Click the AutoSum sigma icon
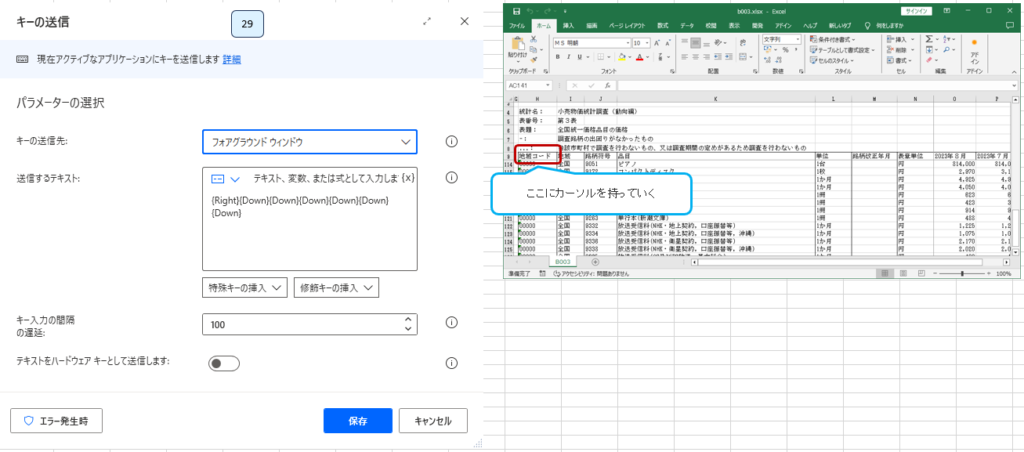 click(930, 38)
